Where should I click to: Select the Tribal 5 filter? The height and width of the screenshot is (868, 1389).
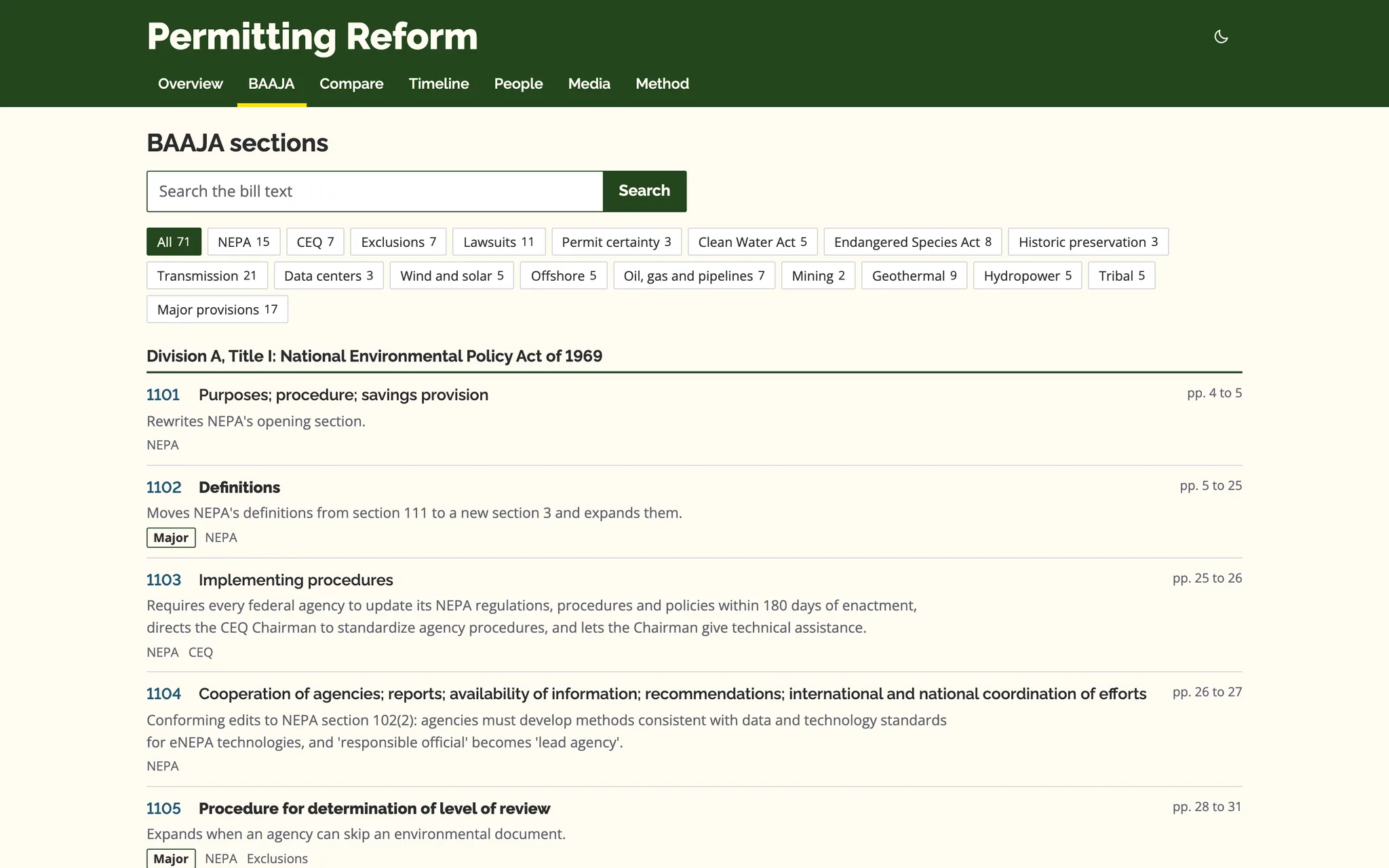tap(1122, 276)
